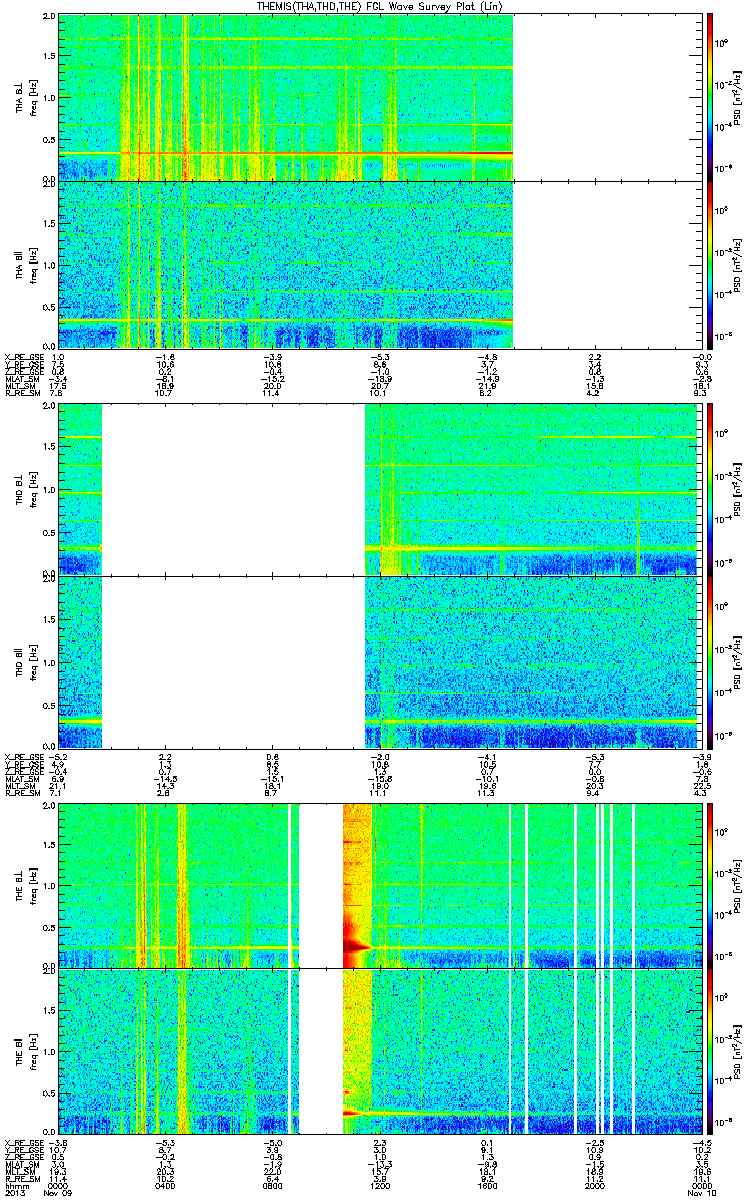Select the THA BL spectrogram panel
This screenshot has width=750, height=1200.
point(285,98)
